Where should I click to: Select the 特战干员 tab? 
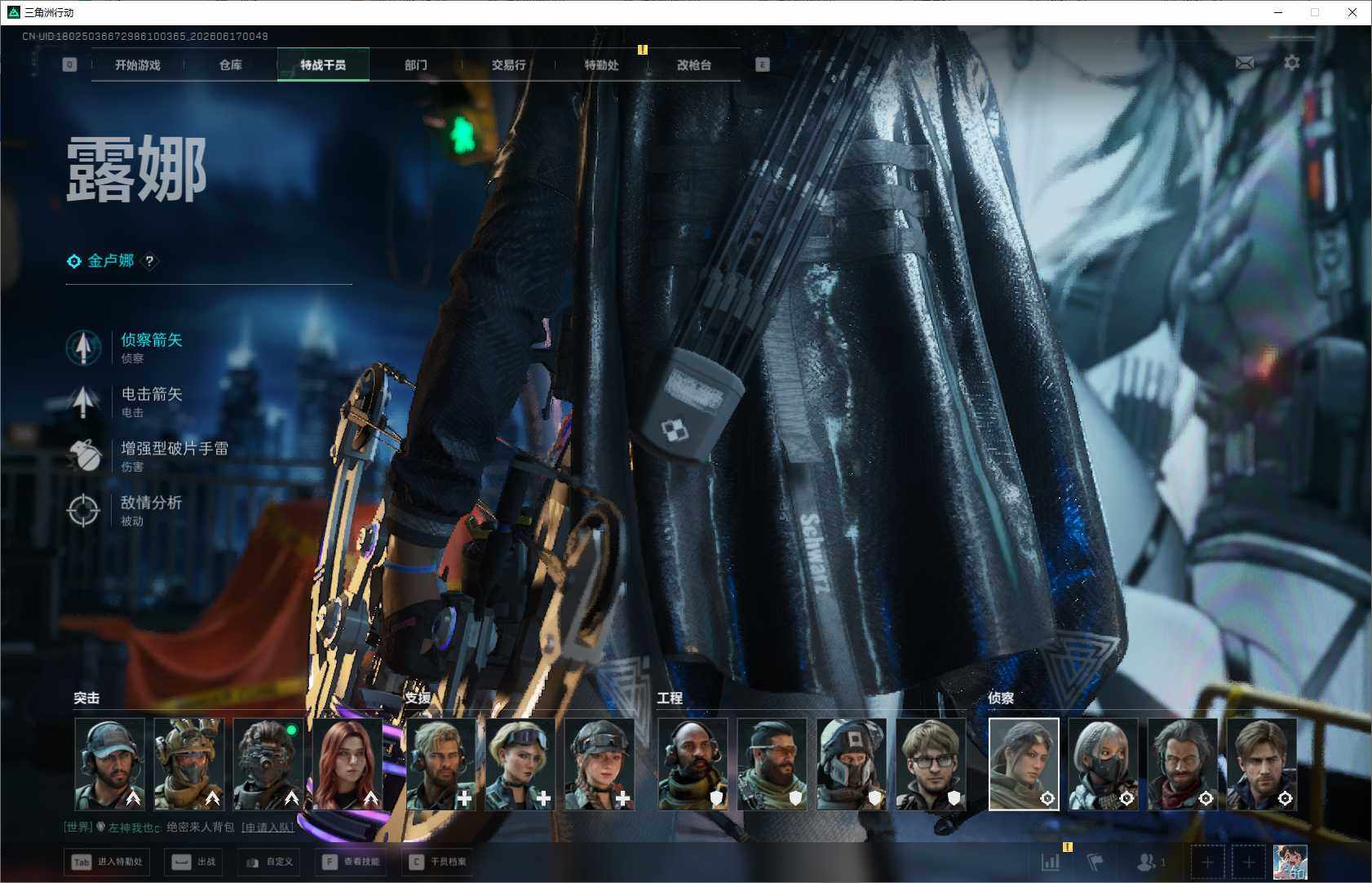tap(323, 64)
